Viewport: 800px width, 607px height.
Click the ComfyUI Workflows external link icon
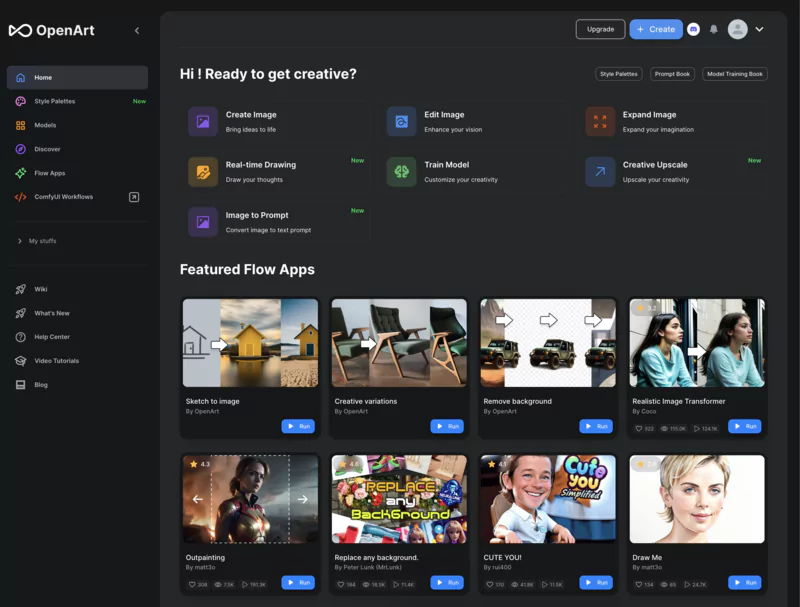134,197
